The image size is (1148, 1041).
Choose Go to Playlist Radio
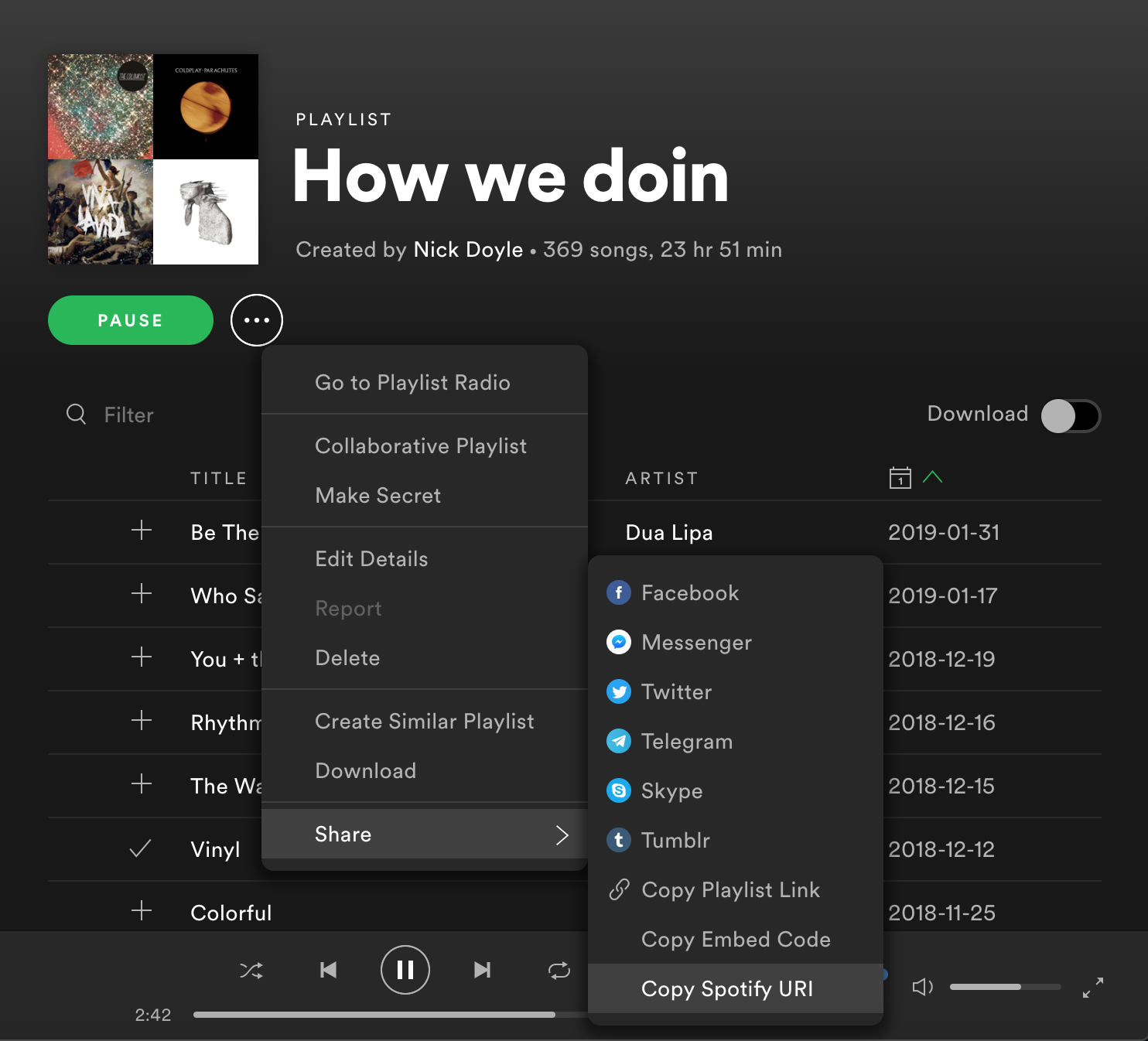pyautogui.click(x=412, y=383)
